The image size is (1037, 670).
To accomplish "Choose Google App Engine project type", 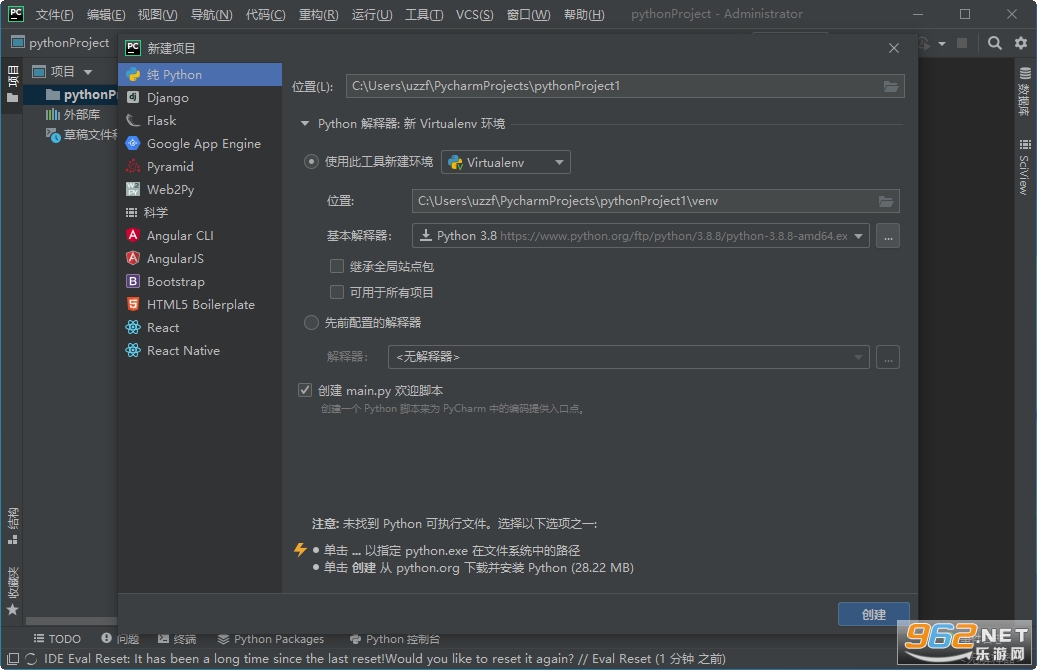I will [x=200, y=144].
